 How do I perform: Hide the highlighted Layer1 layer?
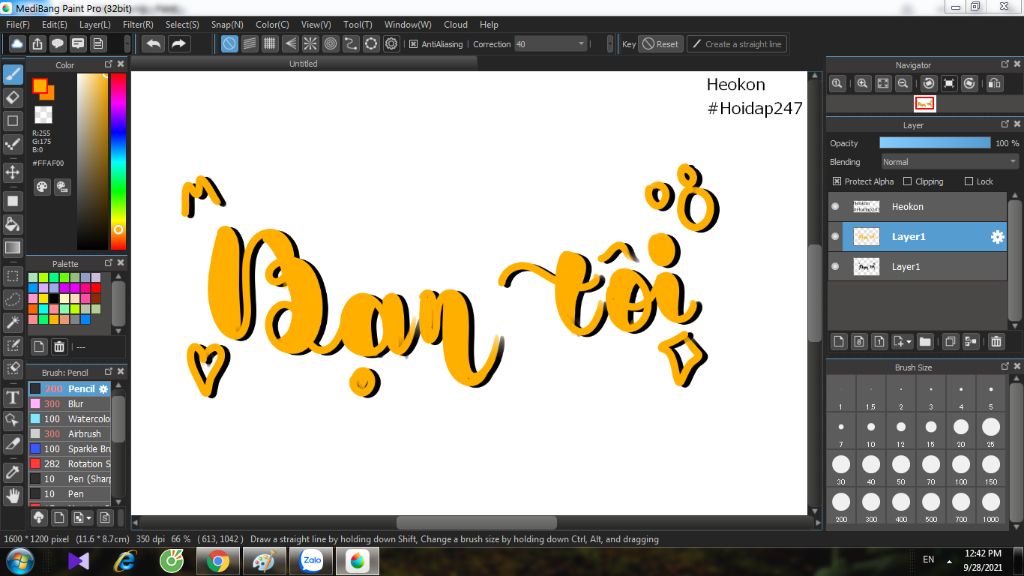click(x=835, y=236)
